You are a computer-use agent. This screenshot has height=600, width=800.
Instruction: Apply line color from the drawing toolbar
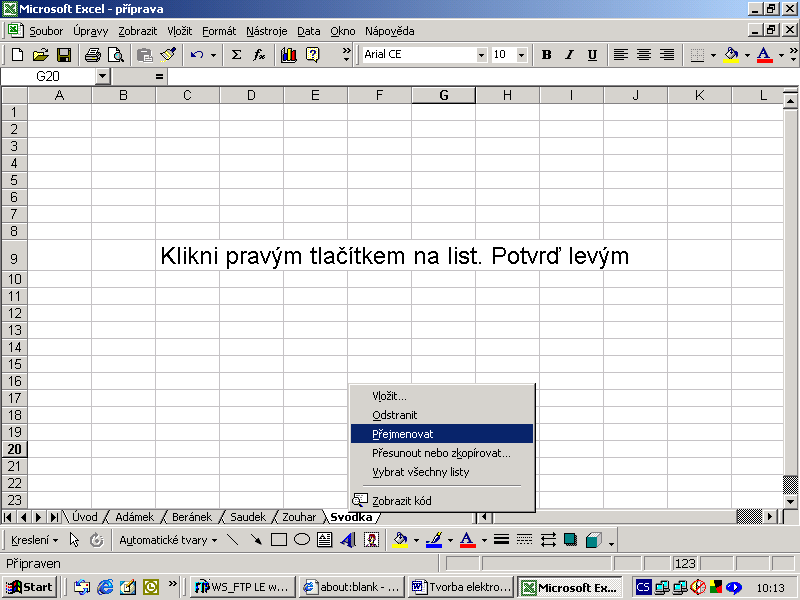434,540
